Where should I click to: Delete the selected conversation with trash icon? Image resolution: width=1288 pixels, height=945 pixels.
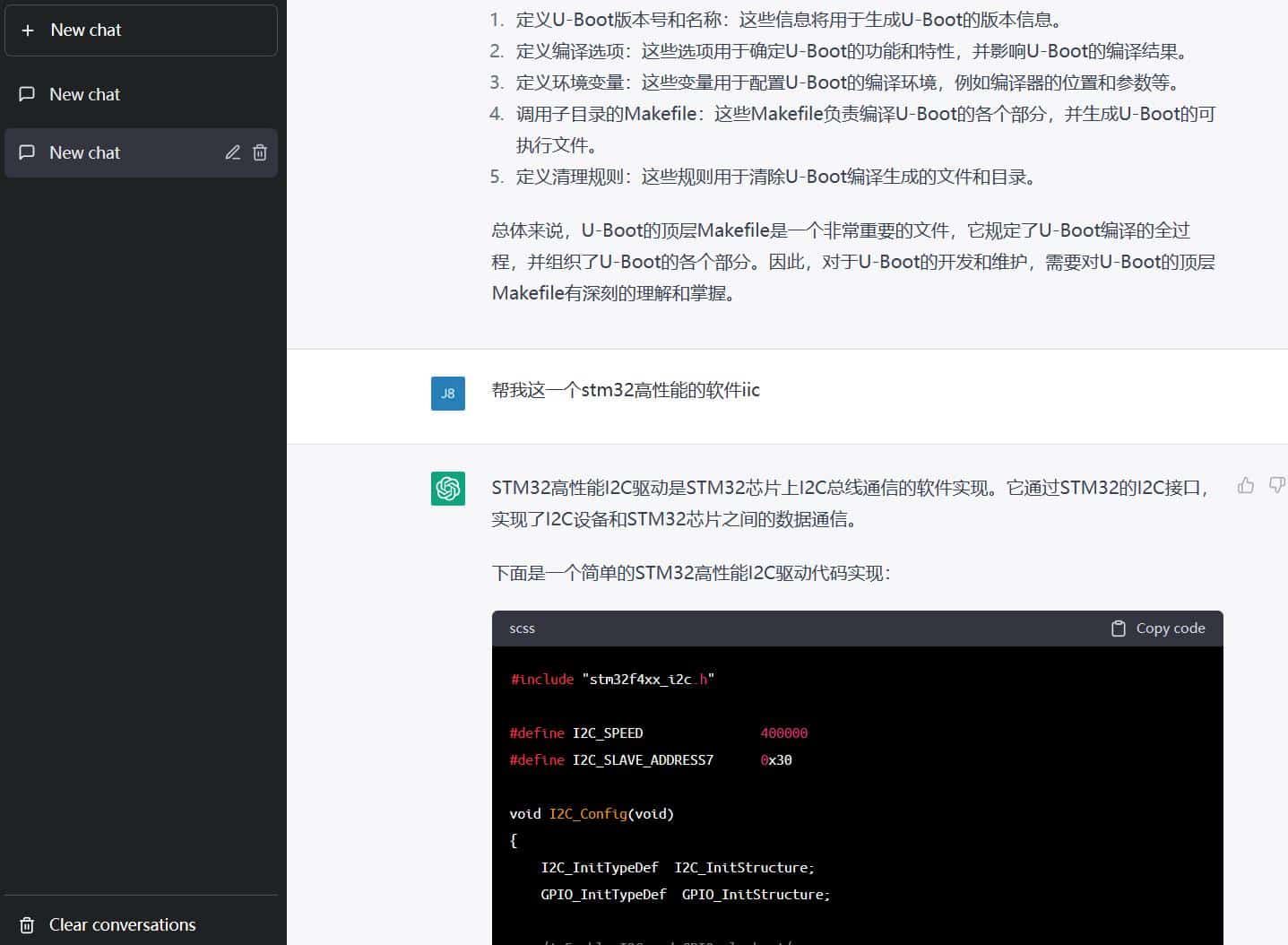tap(260, 152)
